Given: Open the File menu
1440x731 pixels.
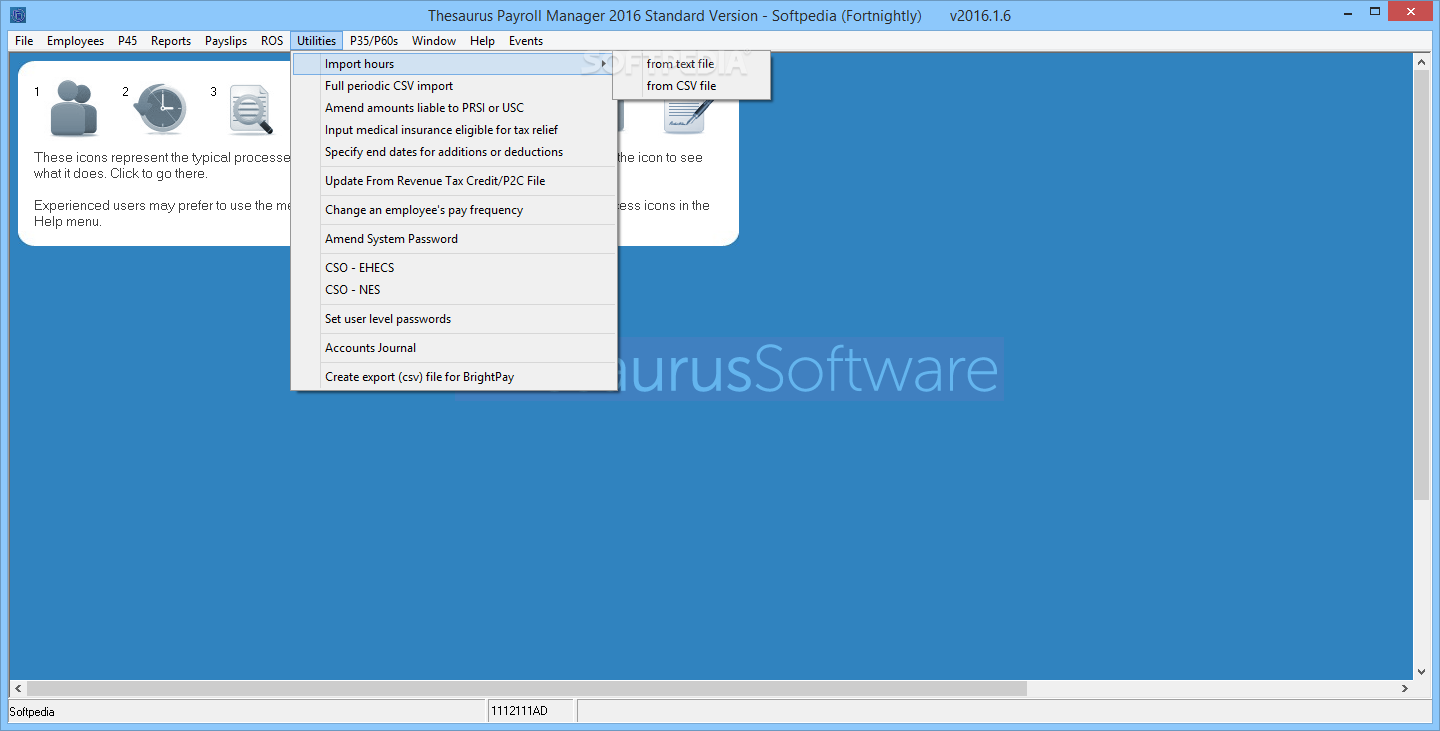Looking at the screenshot, I should coord(24,41).
